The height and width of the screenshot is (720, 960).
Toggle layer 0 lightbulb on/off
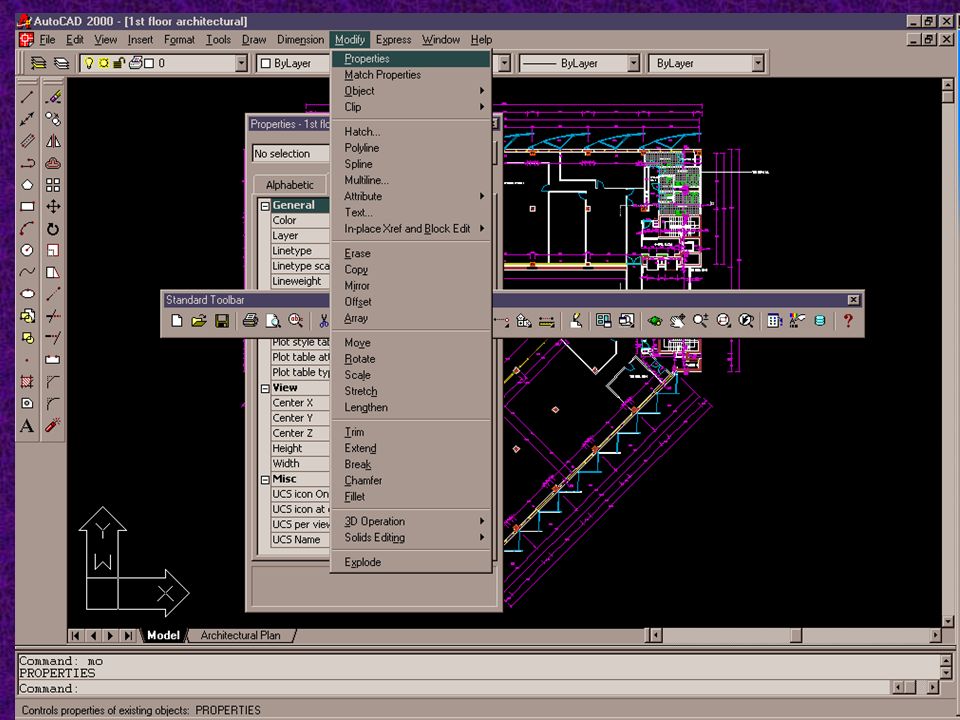tap(89, 62)
